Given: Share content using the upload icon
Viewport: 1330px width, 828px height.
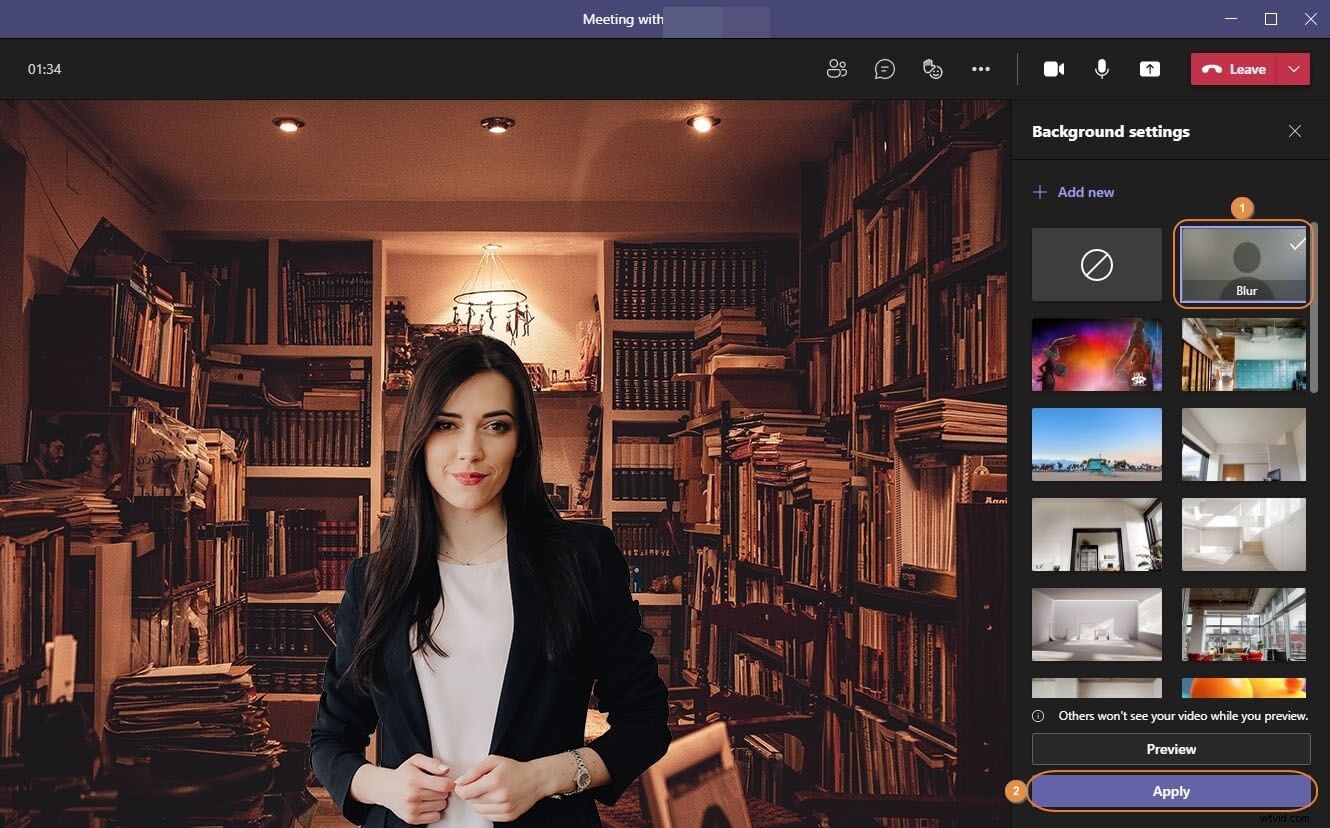Looking at the screenshot, I should (1149, 68).
